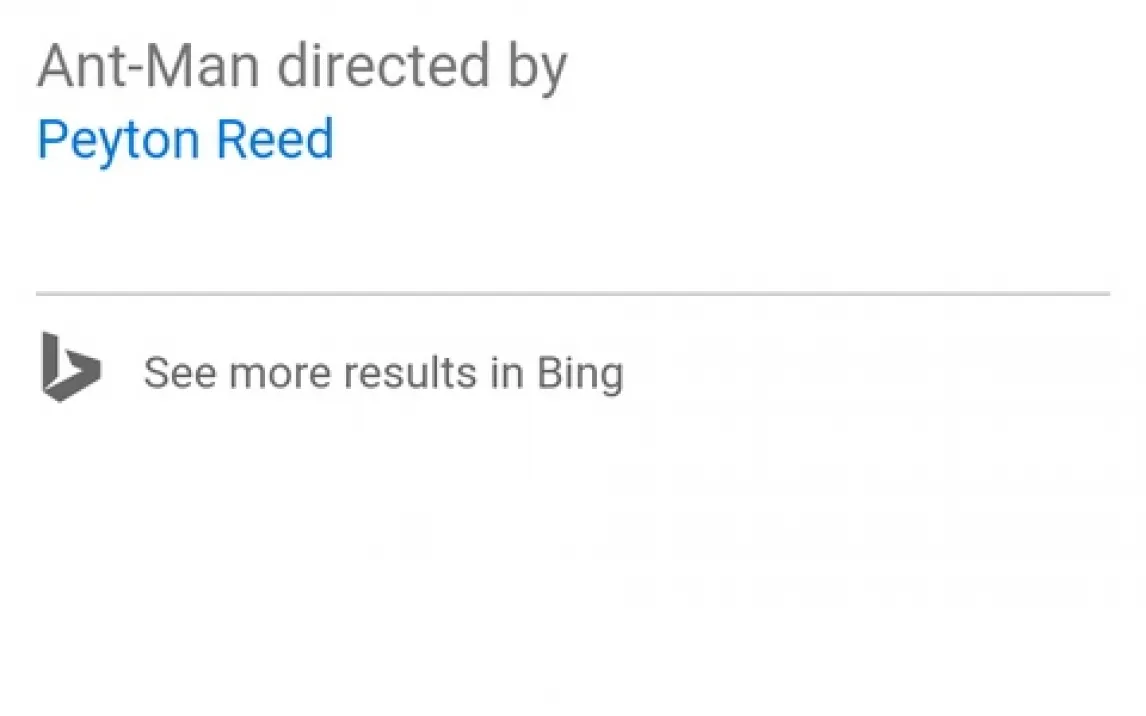Click the divider line above Bing results
Screen dimensions: 1146x716
point(572,294)
